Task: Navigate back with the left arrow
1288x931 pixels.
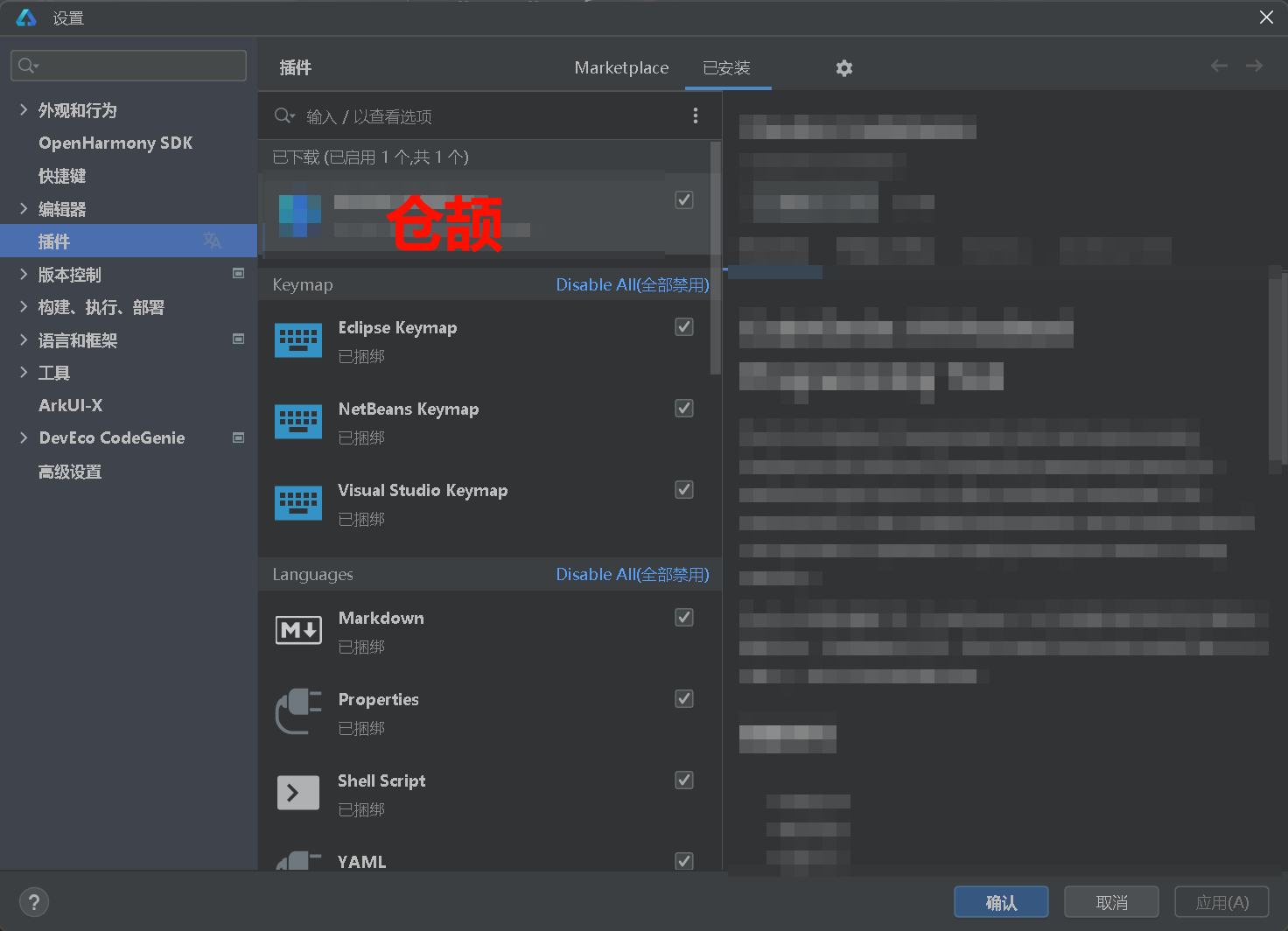Action: (x=1219, y=66)
